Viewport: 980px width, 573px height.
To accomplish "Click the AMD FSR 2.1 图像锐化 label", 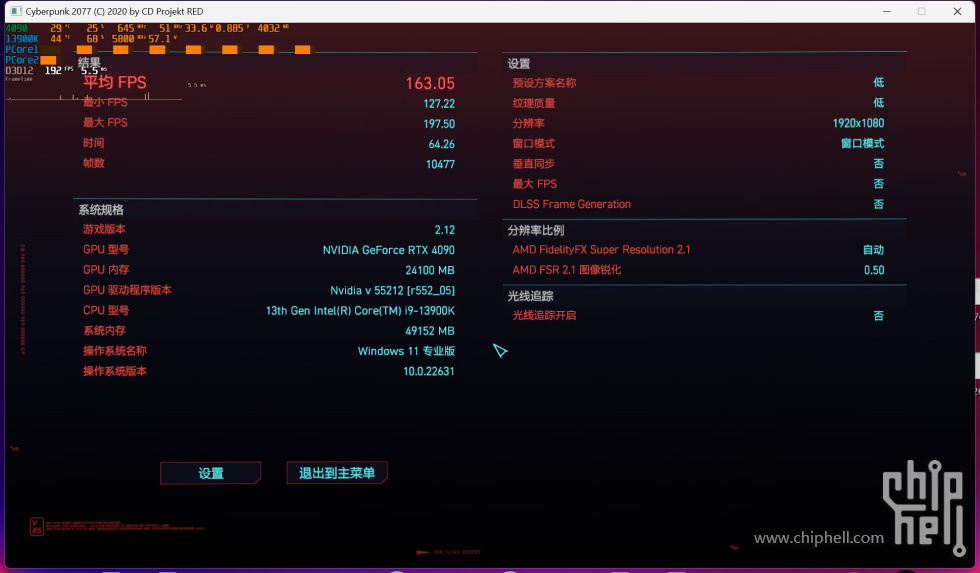I will coord(567,270).
